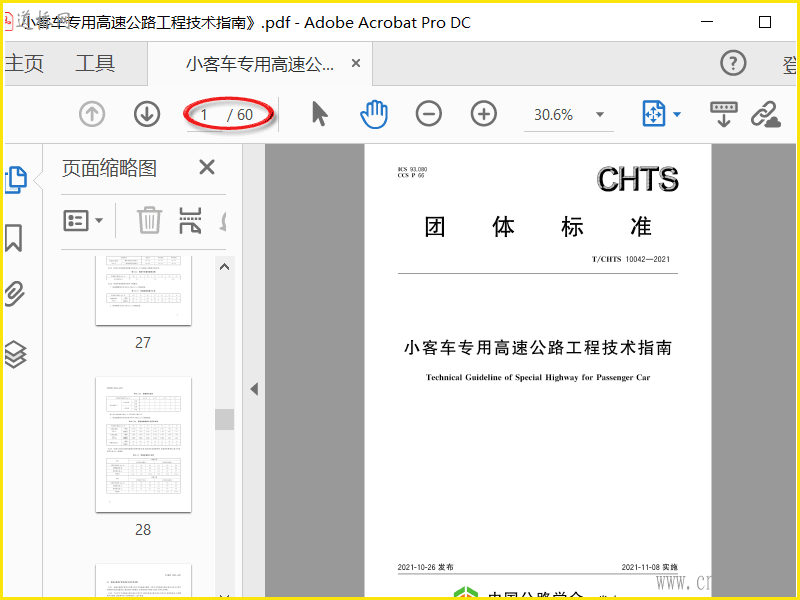Click the fit page view icon
Image resolution: width=800 pixels, height=600 pixels.
tap(654, 113)
